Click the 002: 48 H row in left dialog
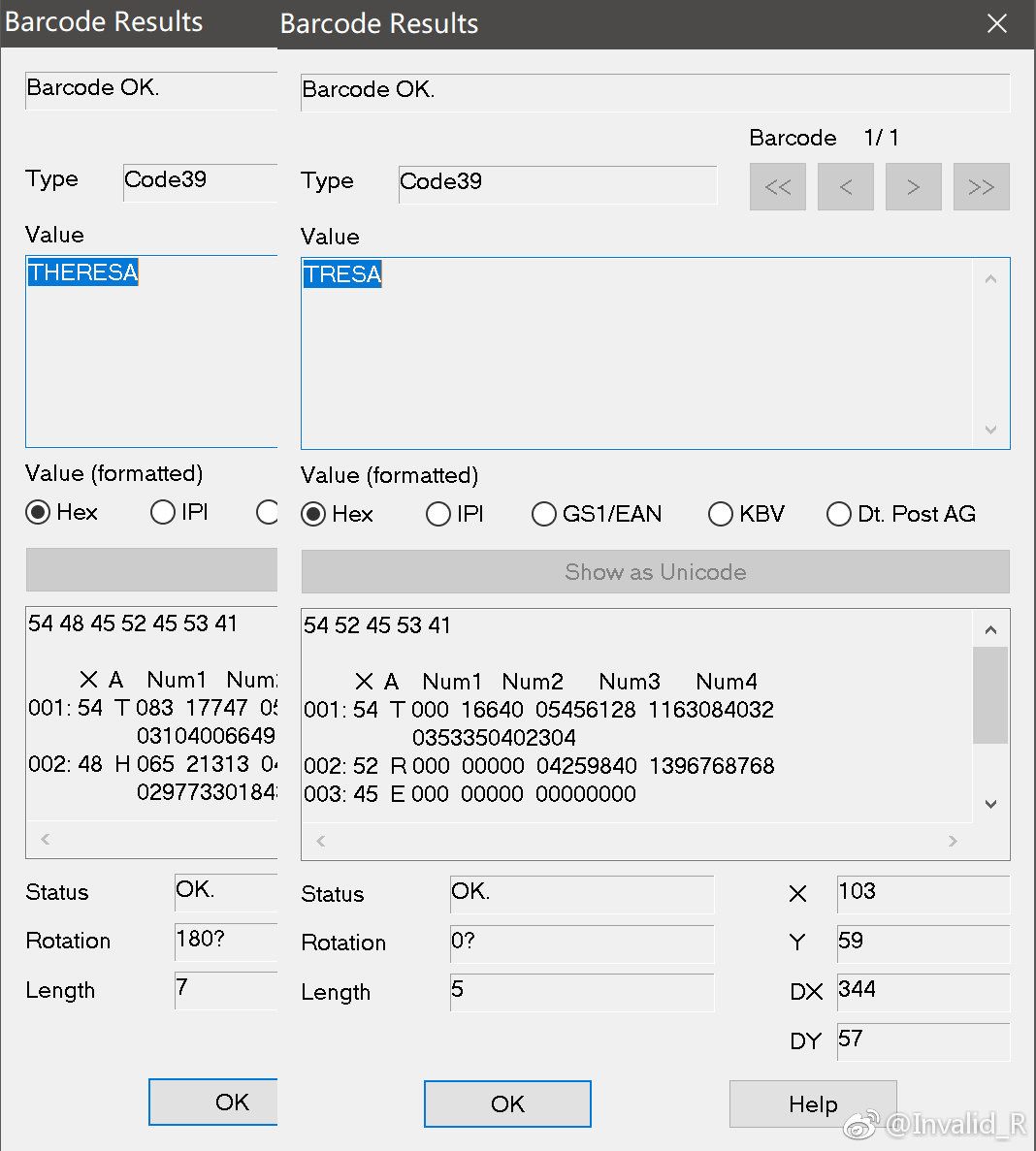The image size is (1036, 1151). coord(152,763)
